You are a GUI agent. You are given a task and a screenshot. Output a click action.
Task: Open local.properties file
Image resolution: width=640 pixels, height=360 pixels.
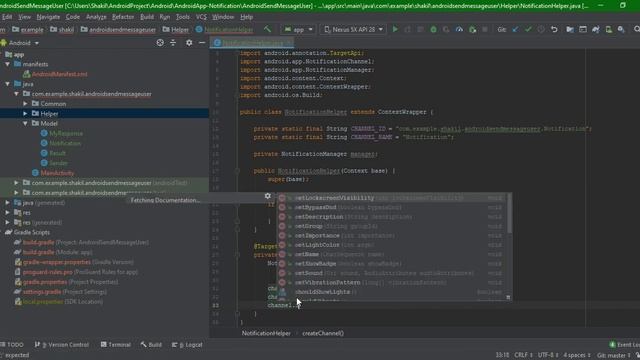pos(43,302)
